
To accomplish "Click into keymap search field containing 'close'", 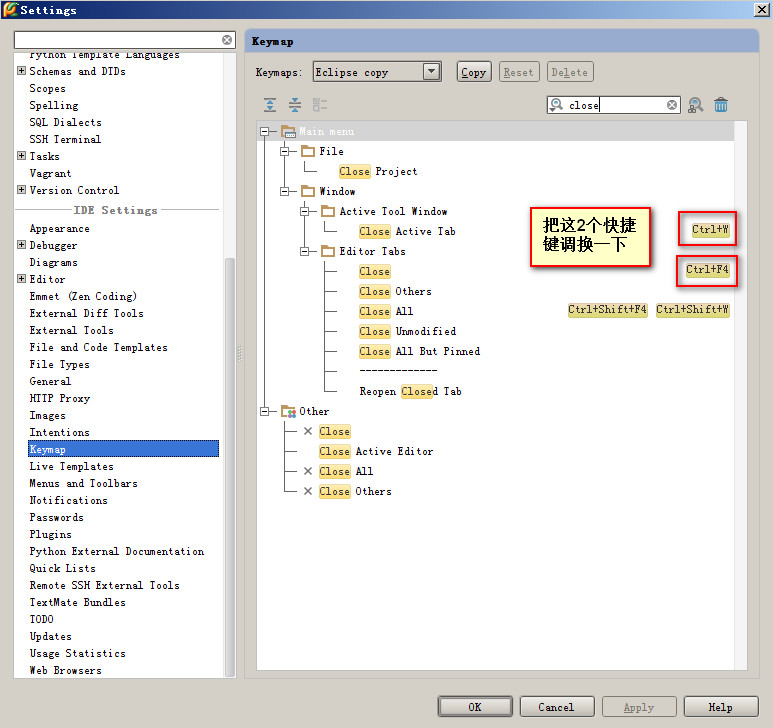I will pyautogui.click(x=616, y=105).
